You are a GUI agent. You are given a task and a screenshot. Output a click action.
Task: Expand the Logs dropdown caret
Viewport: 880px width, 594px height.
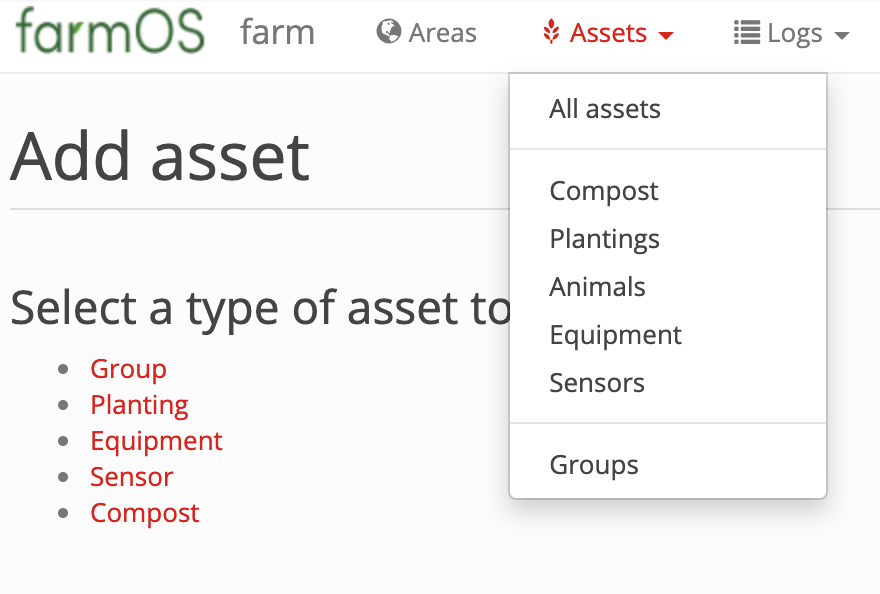[841, 36]
